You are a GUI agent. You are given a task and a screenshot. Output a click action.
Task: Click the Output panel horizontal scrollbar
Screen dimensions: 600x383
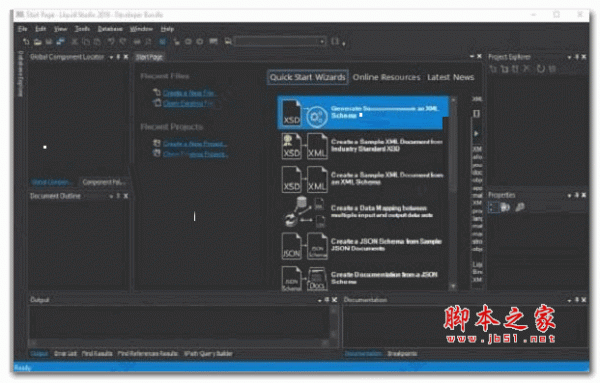click(x=180, y=343)
